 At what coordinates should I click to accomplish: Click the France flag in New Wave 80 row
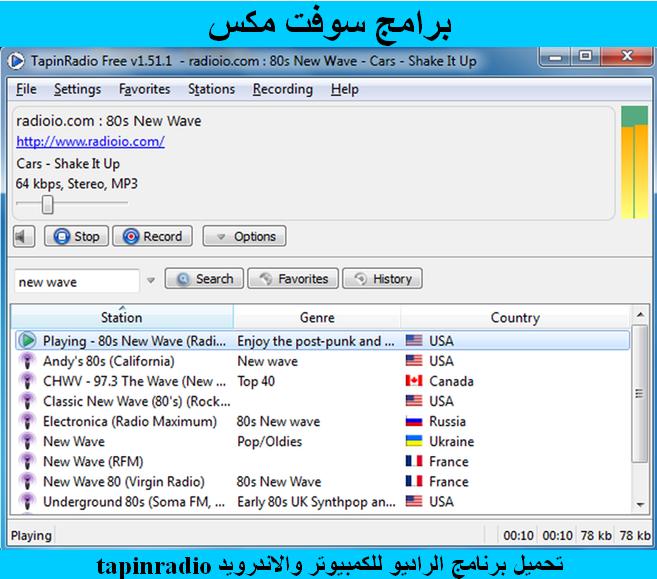(414, 481)
